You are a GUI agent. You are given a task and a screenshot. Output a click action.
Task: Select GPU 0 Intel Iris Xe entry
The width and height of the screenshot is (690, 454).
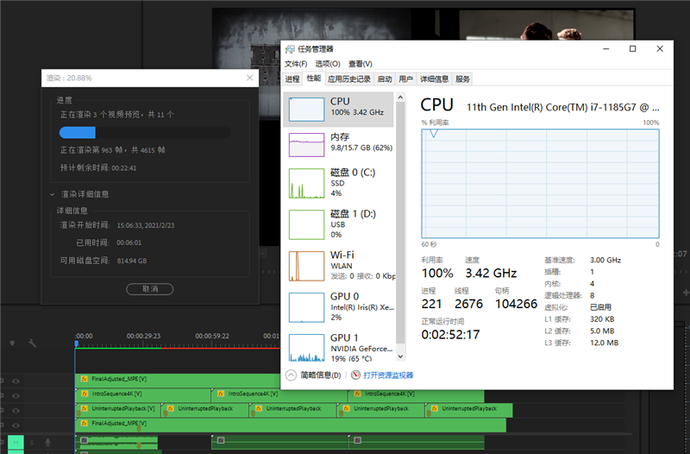pos(339,307)
